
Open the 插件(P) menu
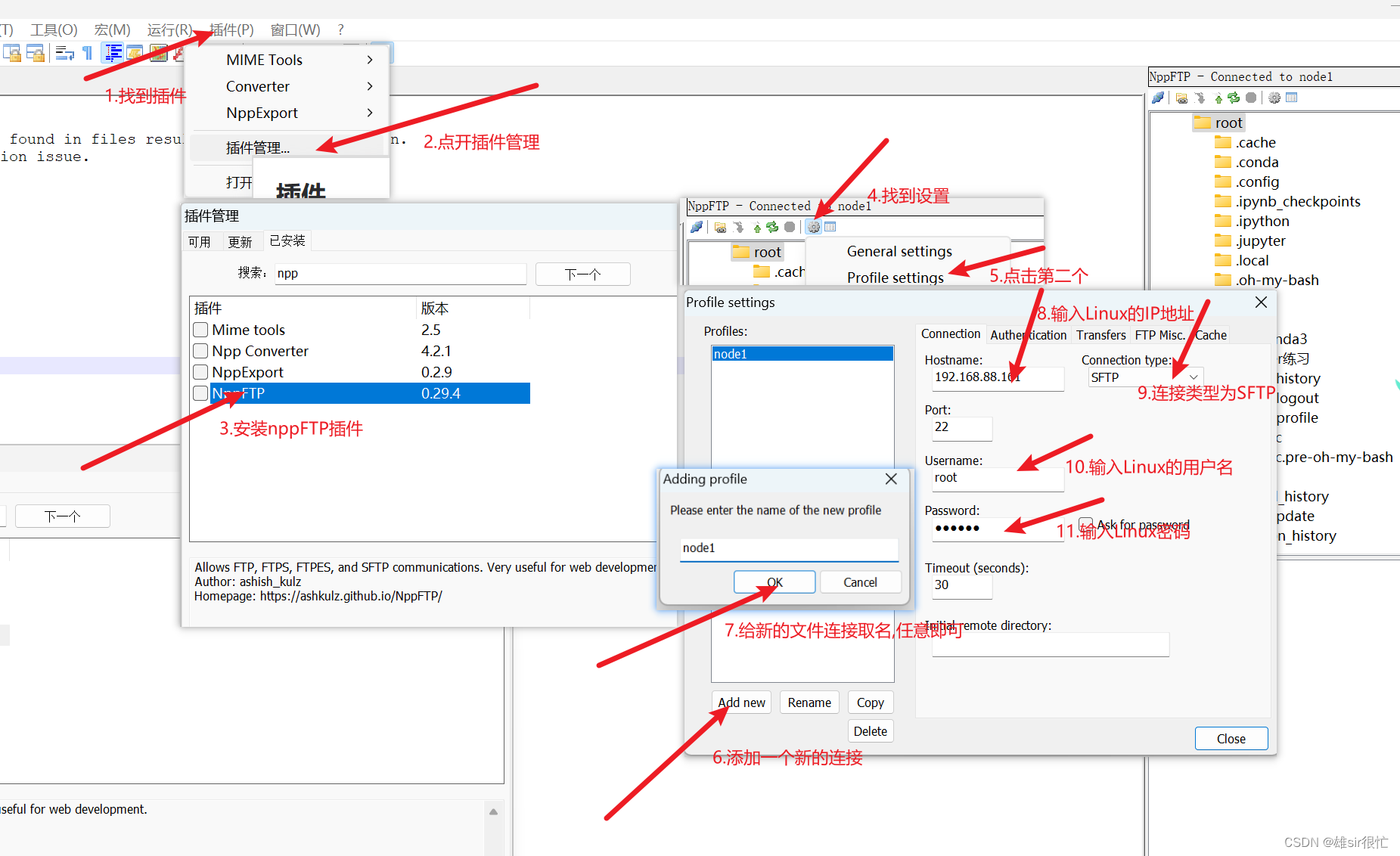[x=231, y=29]
